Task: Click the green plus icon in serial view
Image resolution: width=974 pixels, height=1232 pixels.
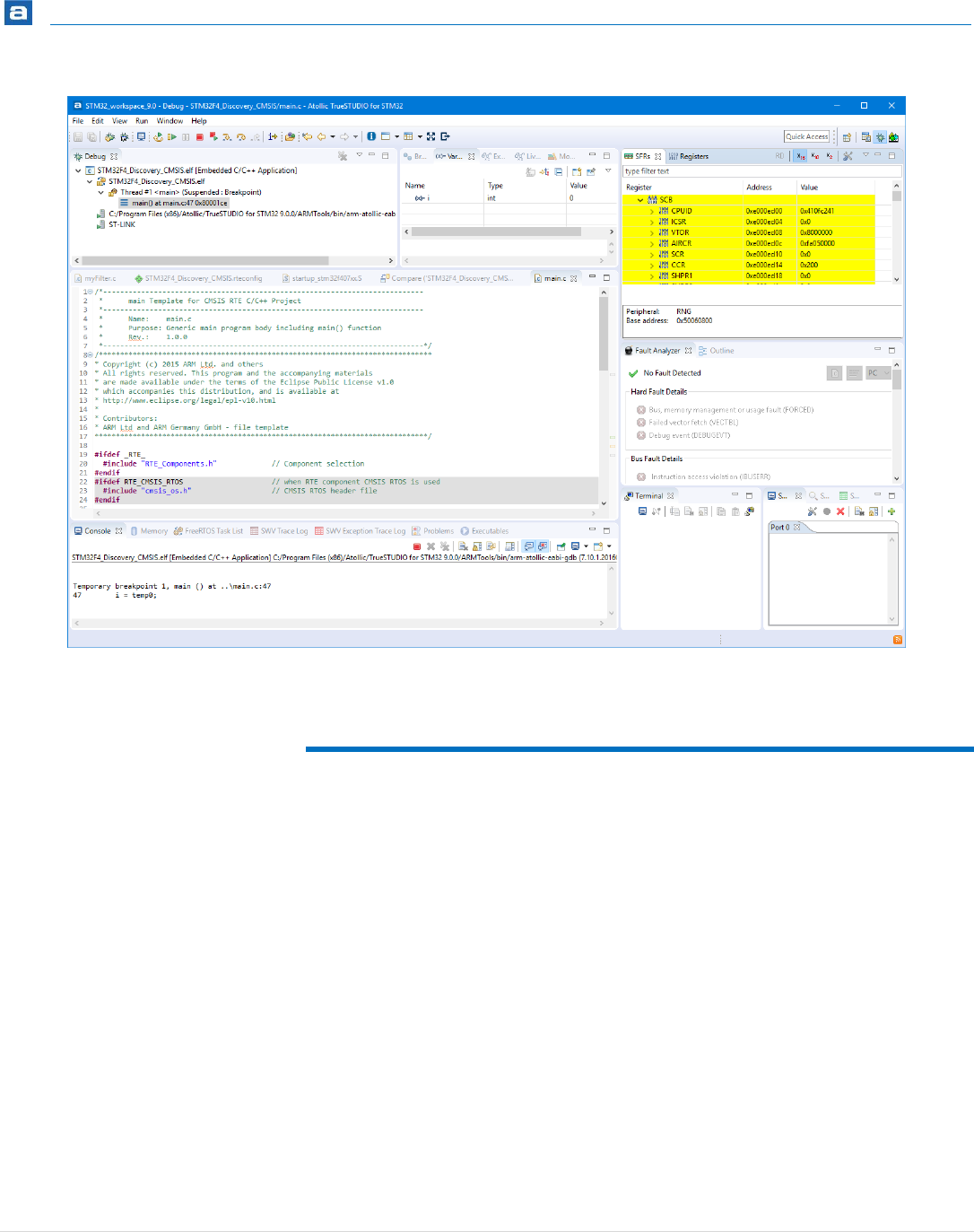Action: pos(891,511)
